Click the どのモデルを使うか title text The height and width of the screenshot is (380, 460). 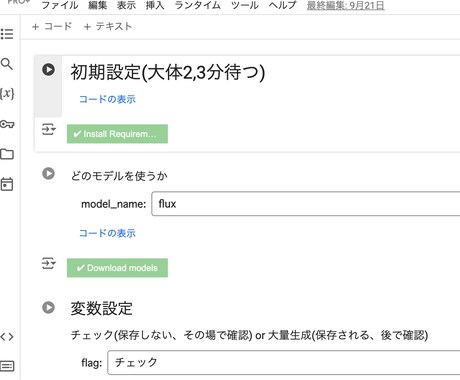119,176
